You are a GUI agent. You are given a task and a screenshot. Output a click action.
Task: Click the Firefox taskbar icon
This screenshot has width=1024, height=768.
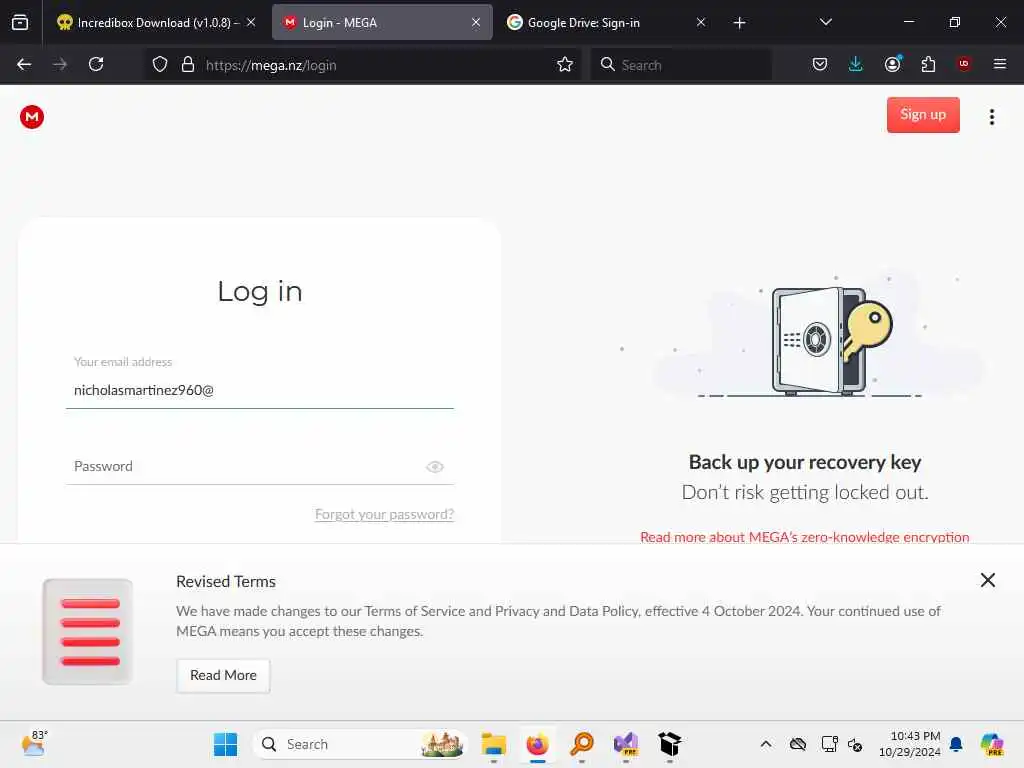[537, 744]
